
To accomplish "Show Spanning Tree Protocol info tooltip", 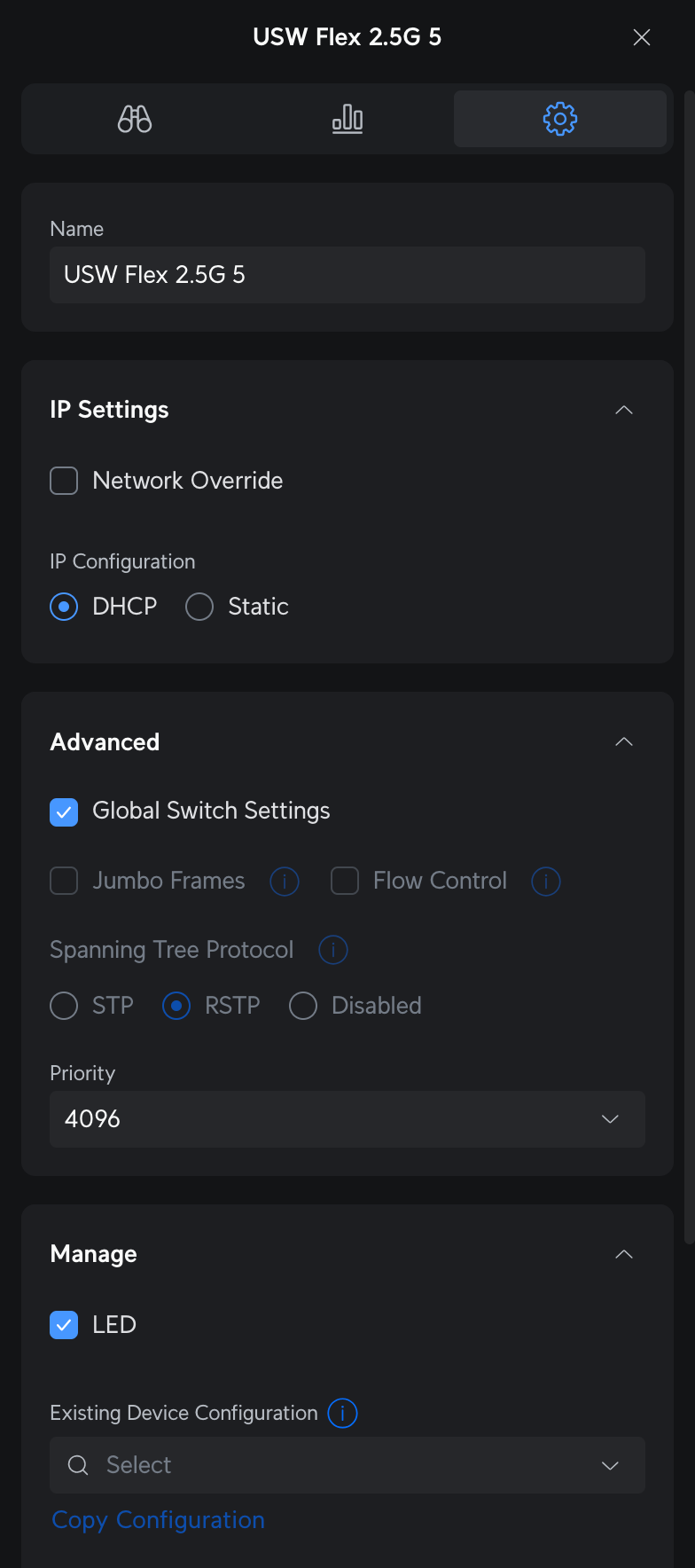I will click(333, 950).
